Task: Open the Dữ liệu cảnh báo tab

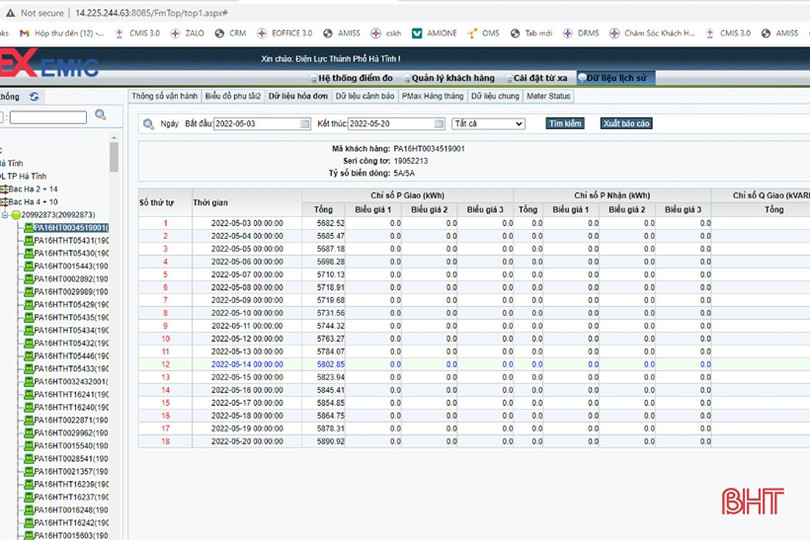Action: coord(363,96)
